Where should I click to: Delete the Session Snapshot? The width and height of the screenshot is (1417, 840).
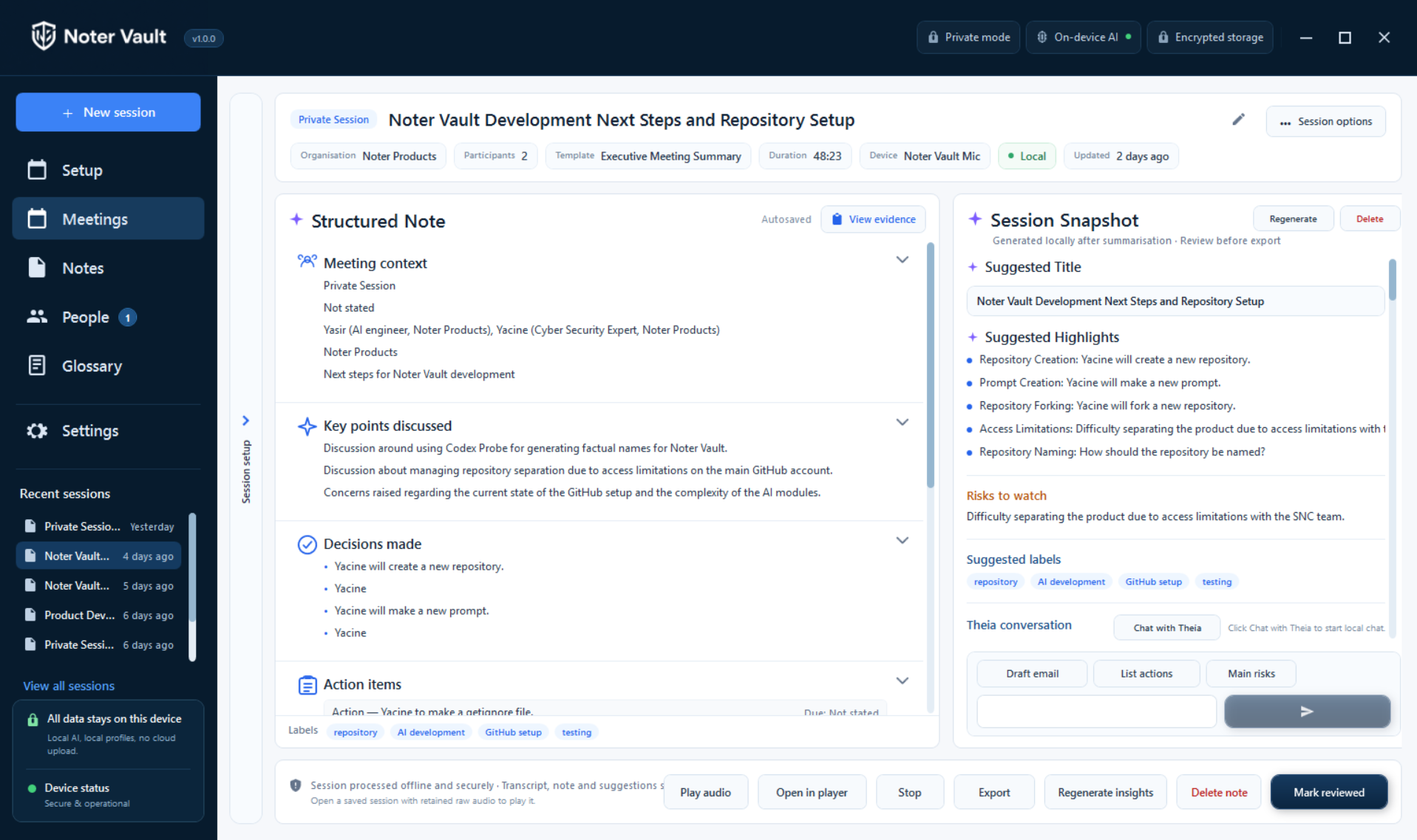[x=1370, y=219]
